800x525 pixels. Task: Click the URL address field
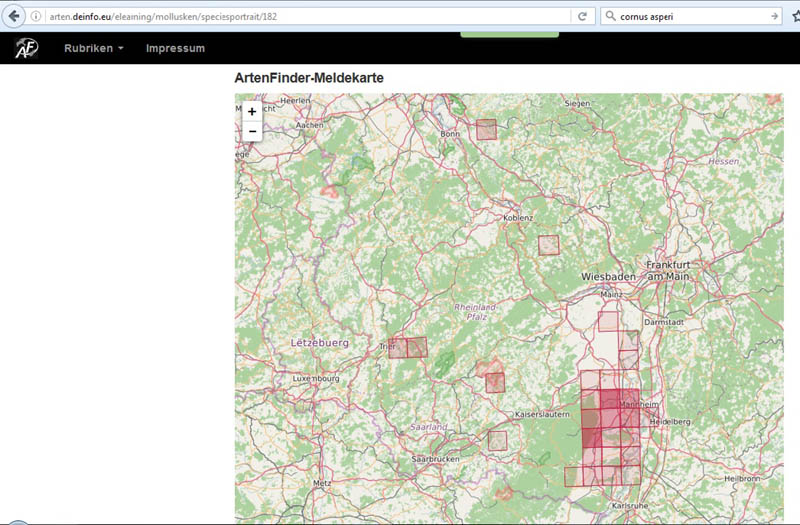(x=300, y=17)
